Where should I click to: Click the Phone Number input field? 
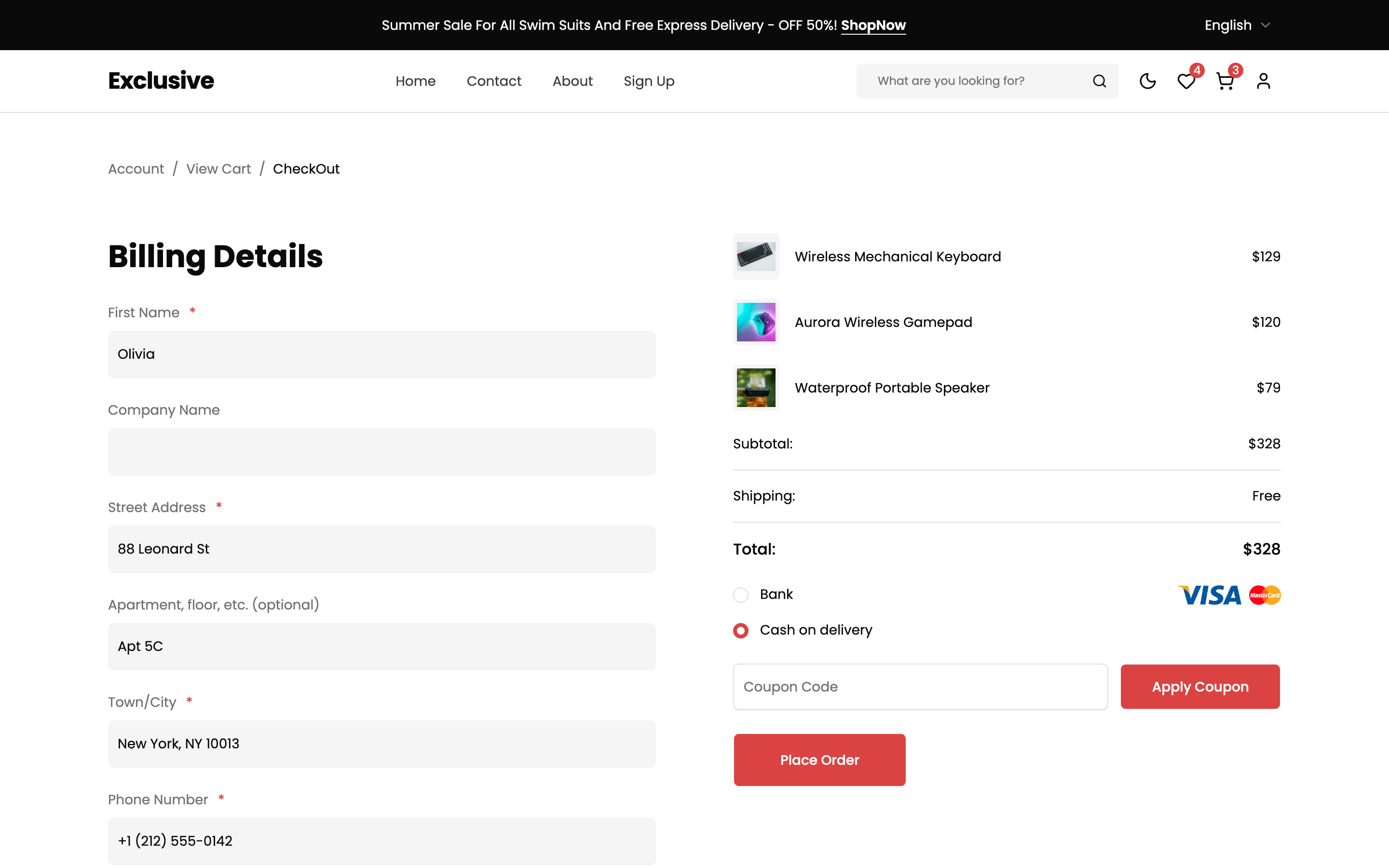tap(381, 841)
